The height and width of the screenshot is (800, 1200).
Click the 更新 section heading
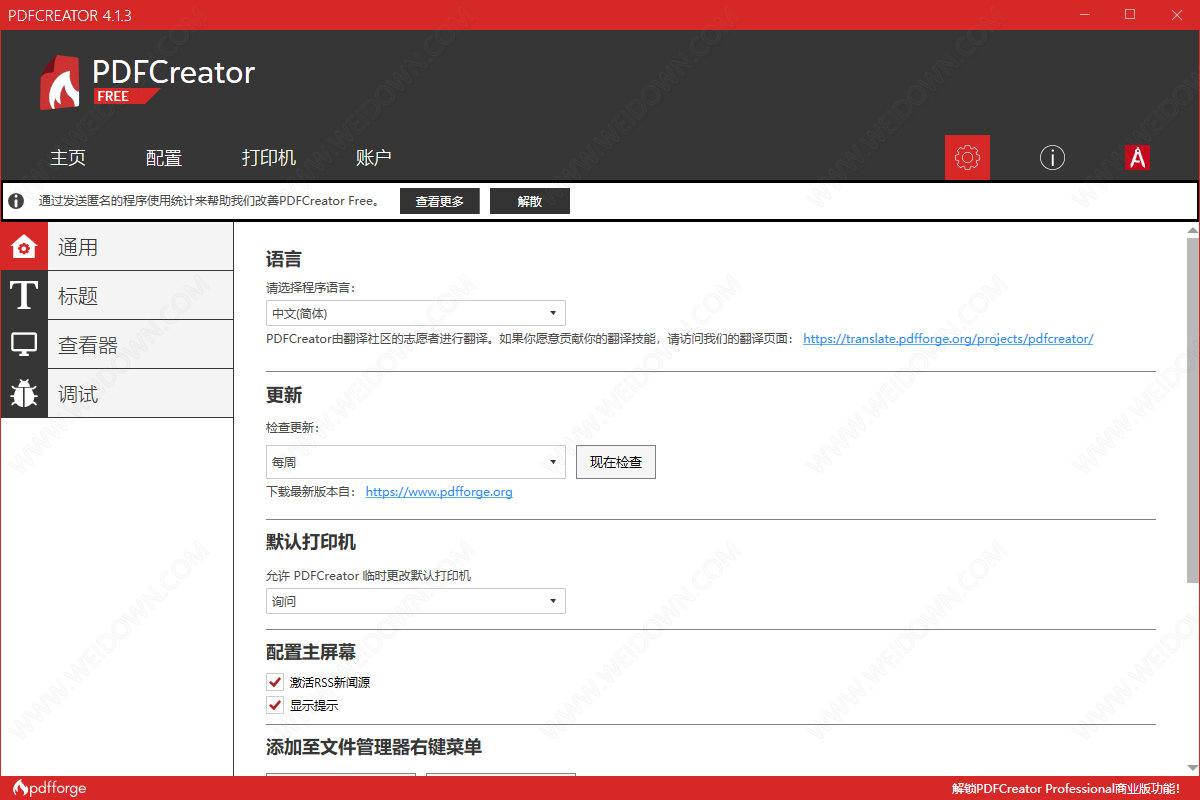(284, 395)
